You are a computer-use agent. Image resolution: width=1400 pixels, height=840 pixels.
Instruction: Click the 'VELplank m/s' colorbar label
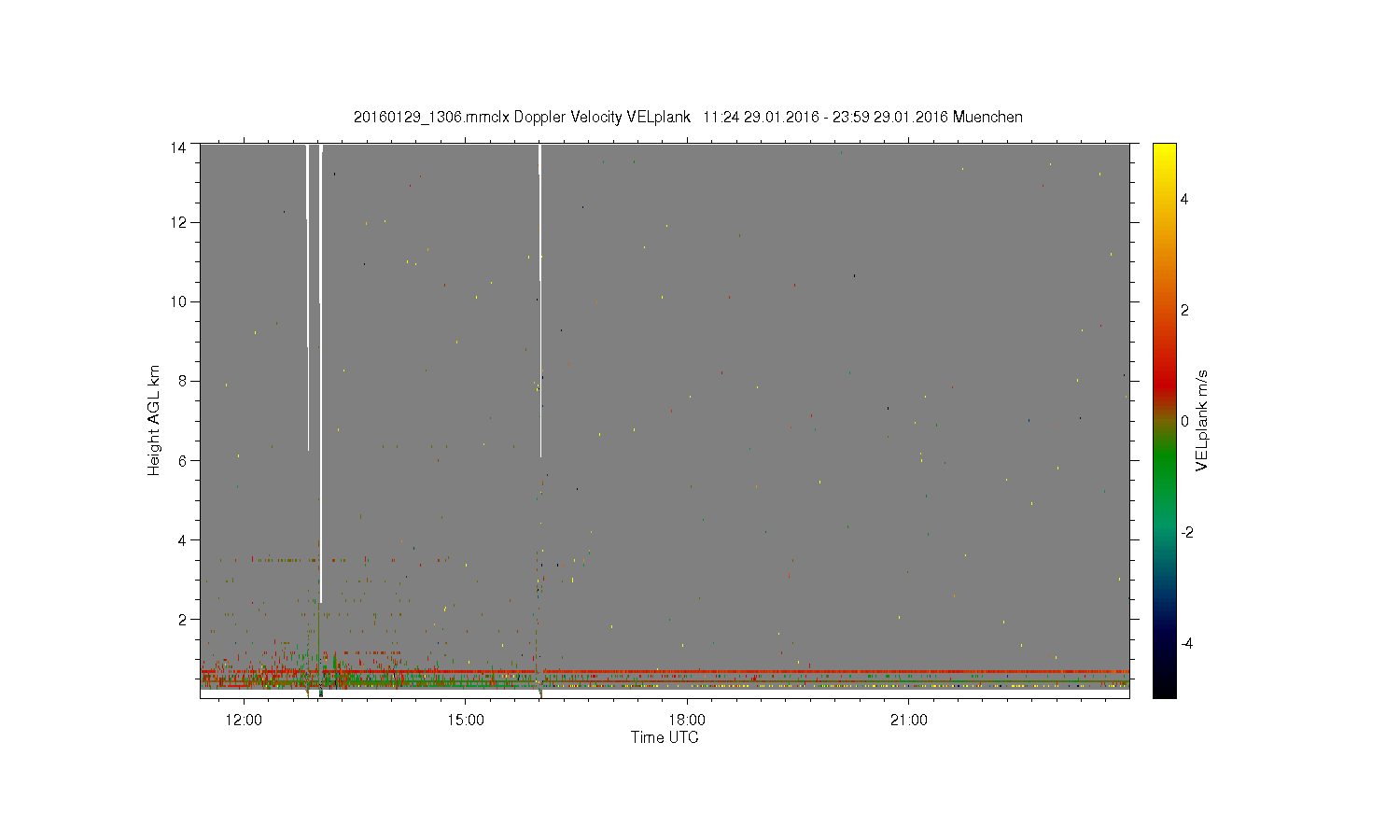point(1202,420)
